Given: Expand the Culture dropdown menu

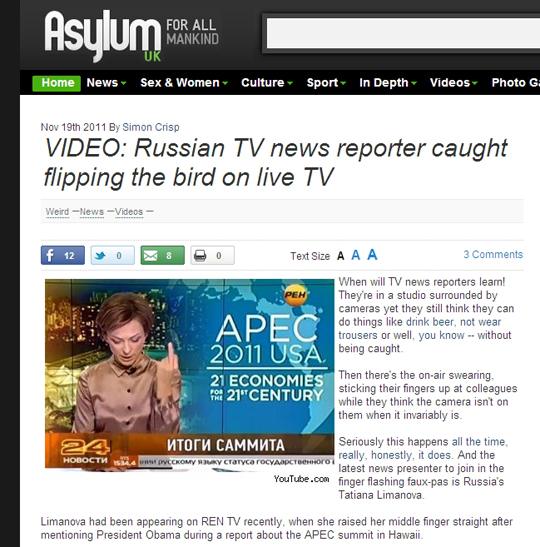Looking at the screenshot, I should click(x=267, y=83).
